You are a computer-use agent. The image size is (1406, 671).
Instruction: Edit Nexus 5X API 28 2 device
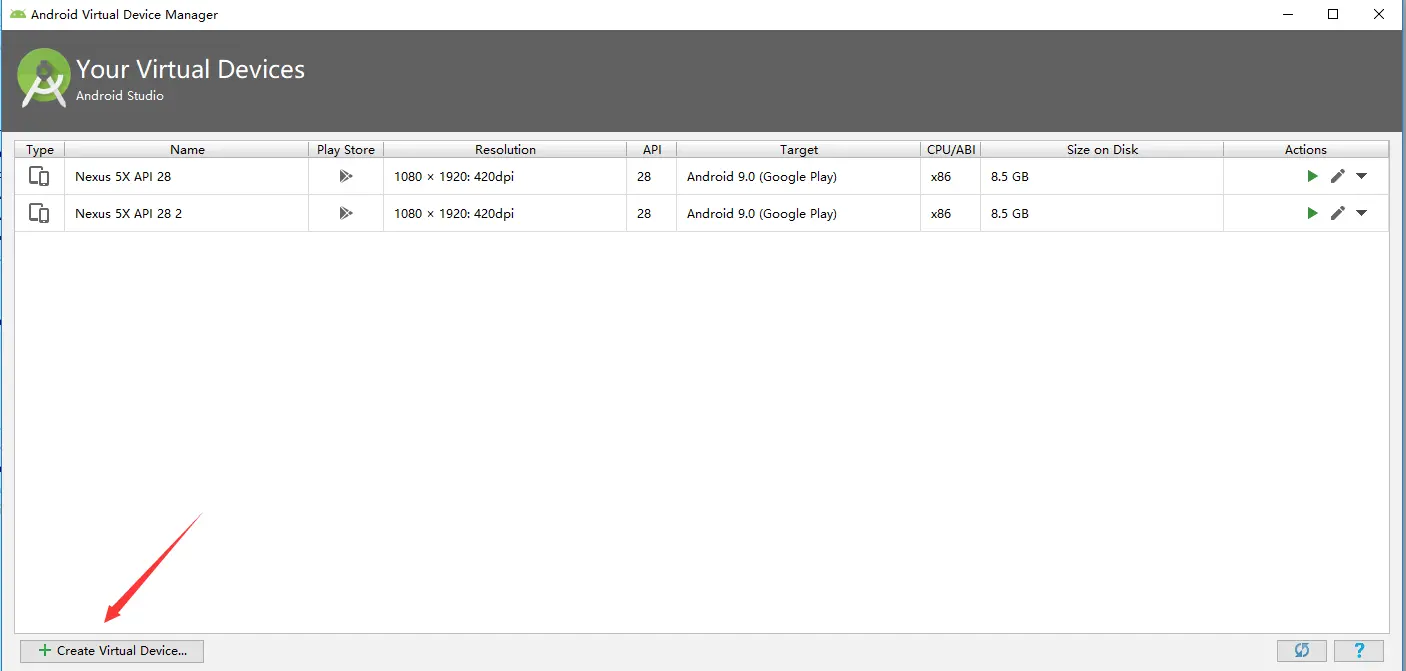[x=1337, y=213]
